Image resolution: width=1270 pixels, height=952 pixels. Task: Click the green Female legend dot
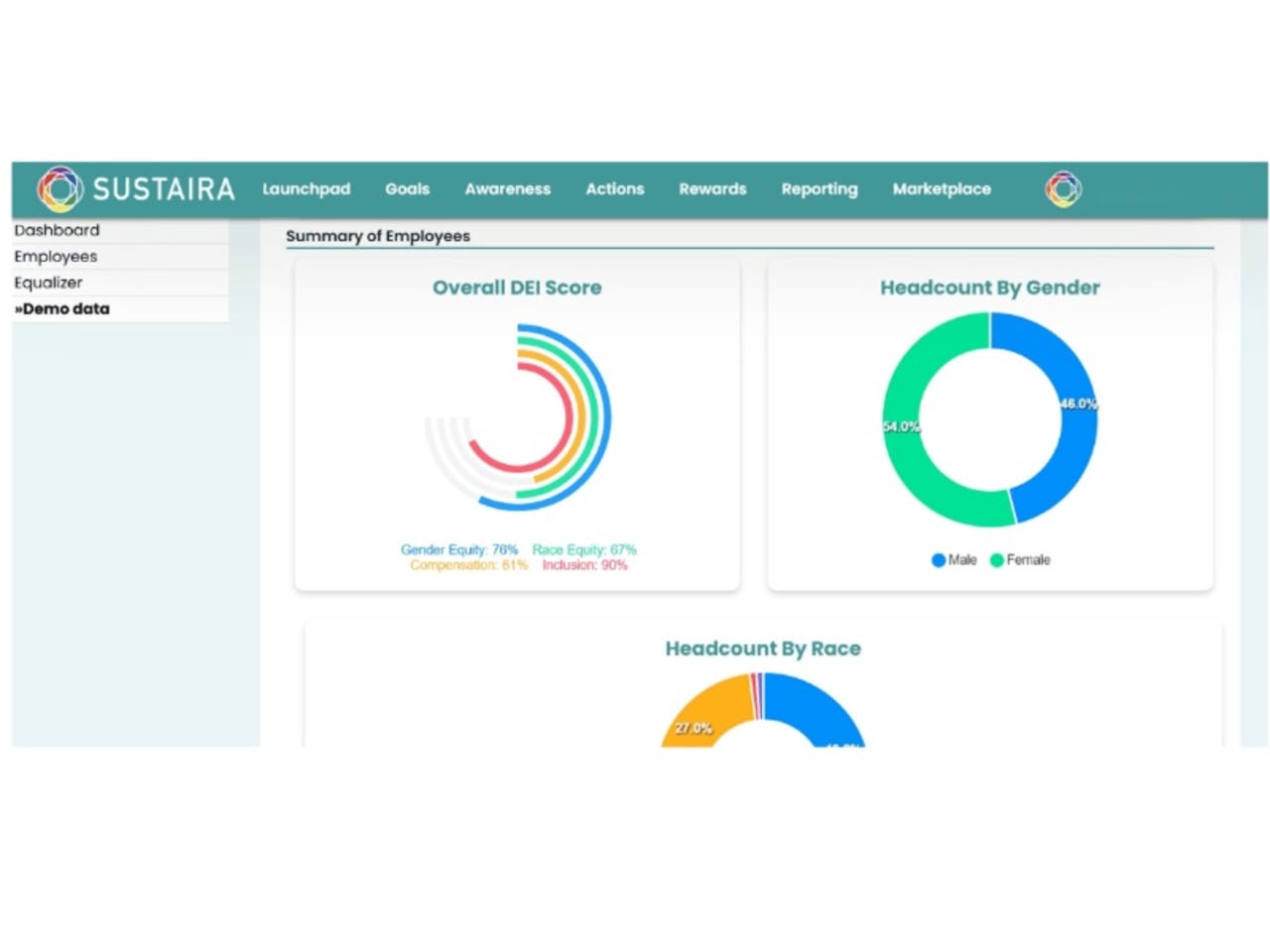click(997, 560)
